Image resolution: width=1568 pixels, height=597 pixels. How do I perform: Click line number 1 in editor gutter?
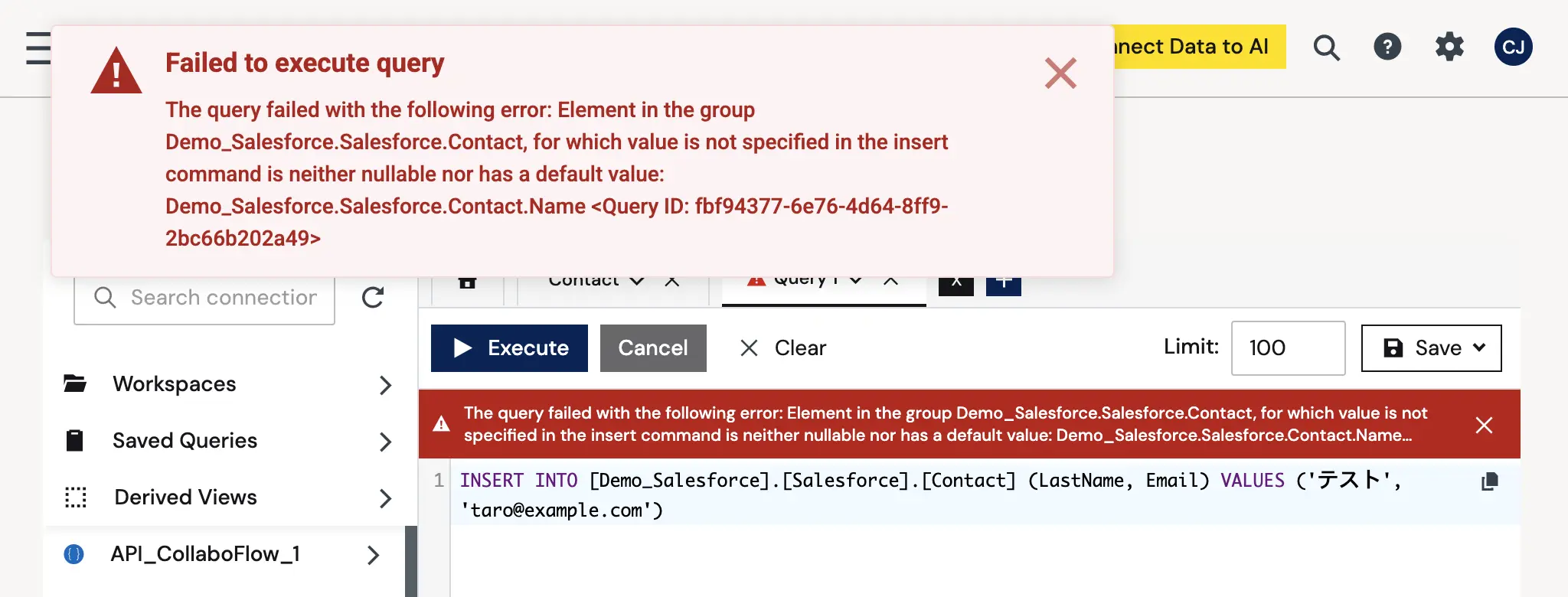439,481
